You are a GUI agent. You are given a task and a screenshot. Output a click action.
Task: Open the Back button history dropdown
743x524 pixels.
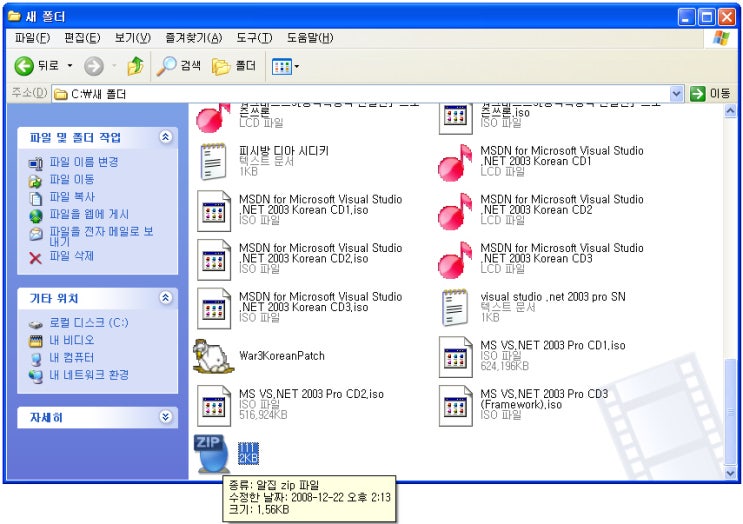(x=70, y=66)
